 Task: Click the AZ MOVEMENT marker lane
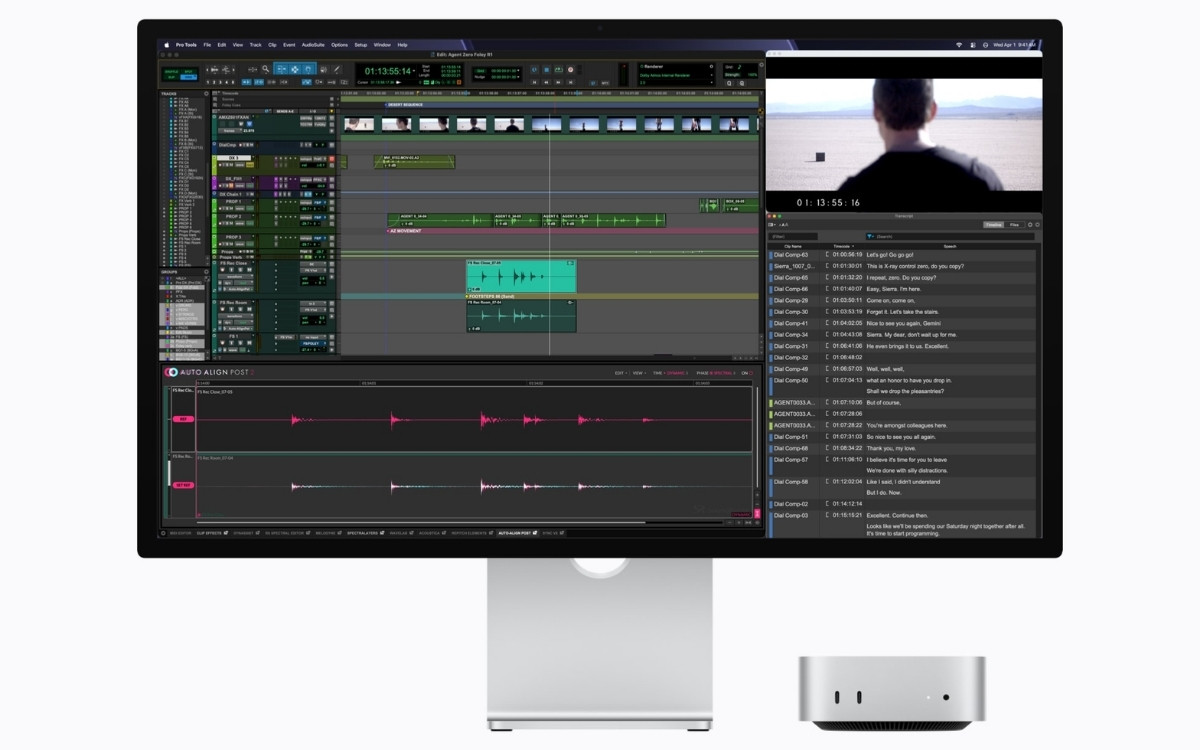pyautogui.click(x=573, y=231)
